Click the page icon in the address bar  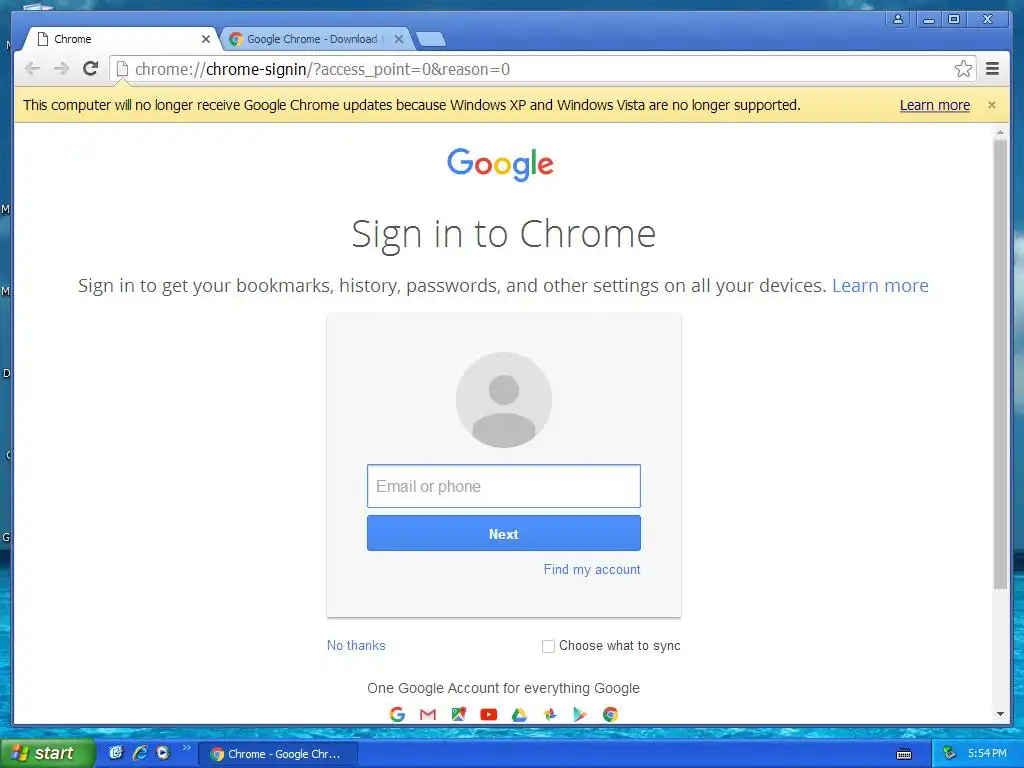[122, 69]
